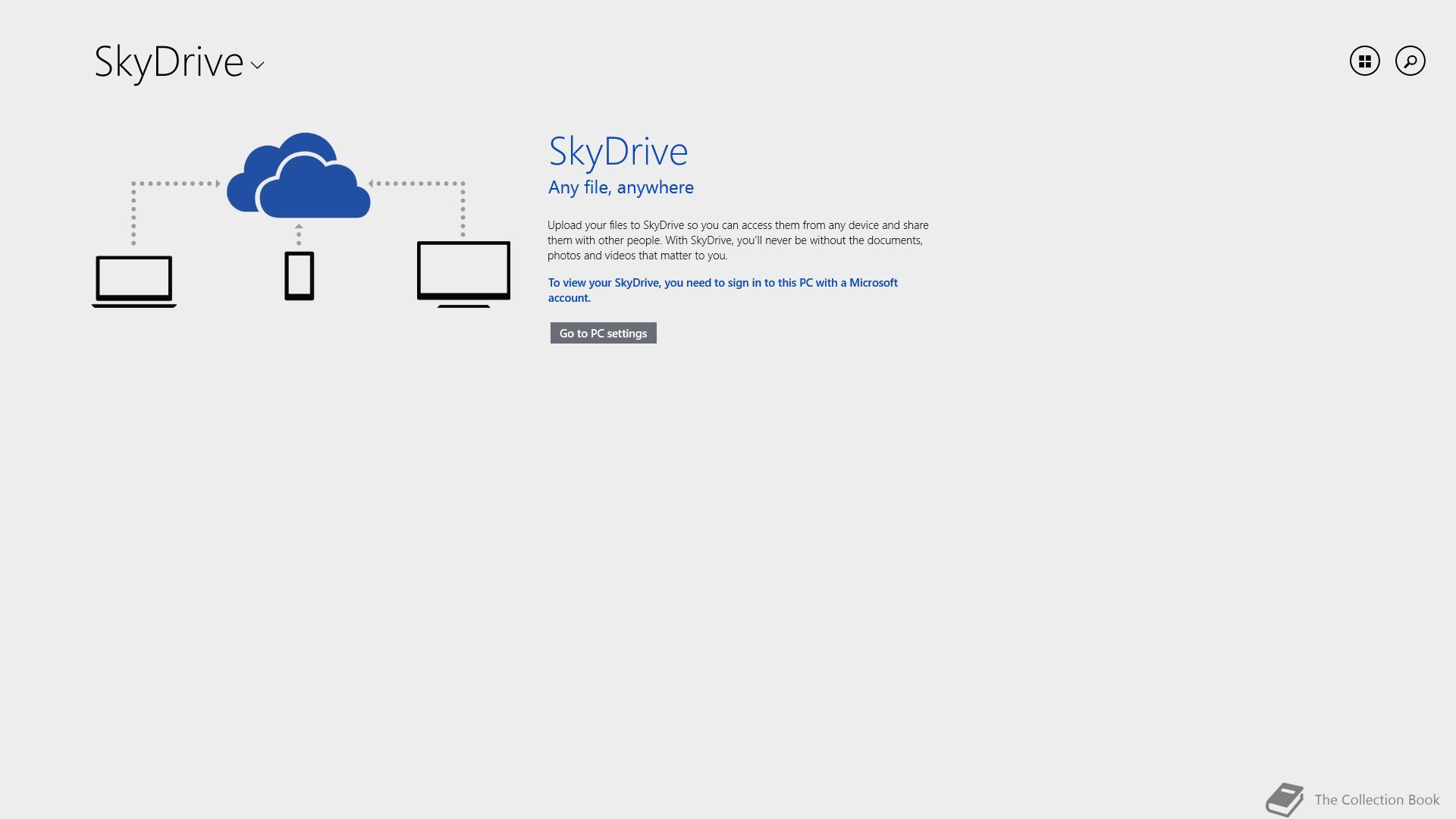Select the monitor device illustration
Image resolution: width=1456 pixels, height=819 pixels.
point(463,274)
